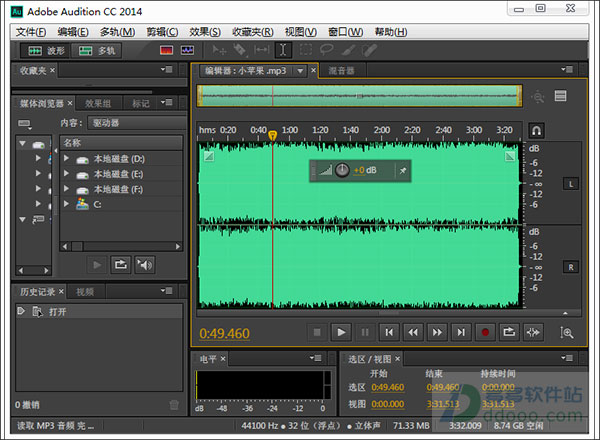Click the playhead marker on the timeline

[x=272, y=135]
